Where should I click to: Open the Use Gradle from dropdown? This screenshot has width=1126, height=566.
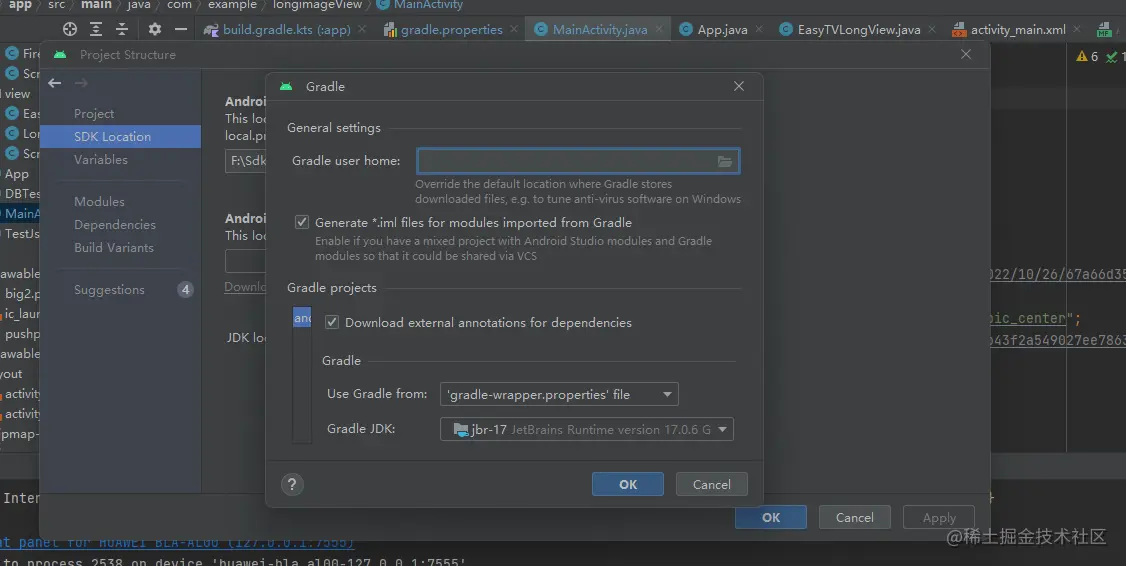[x=559, y=394]
